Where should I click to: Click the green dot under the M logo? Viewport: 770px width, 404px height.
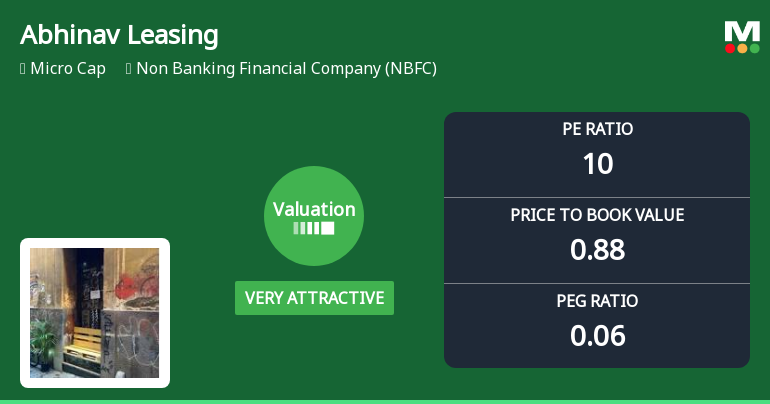tap(754, 48)
